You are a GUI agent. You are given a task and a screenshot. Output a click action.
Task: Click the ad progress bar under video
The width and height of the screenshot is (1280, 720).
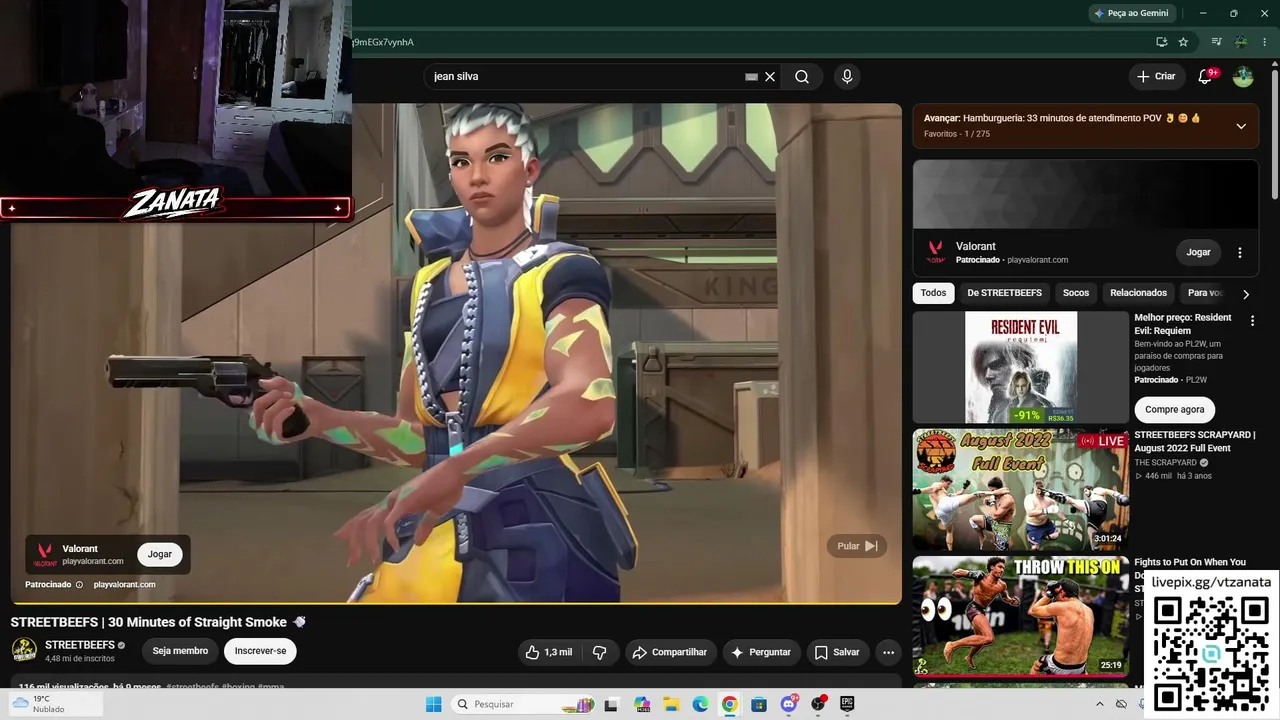456,603
